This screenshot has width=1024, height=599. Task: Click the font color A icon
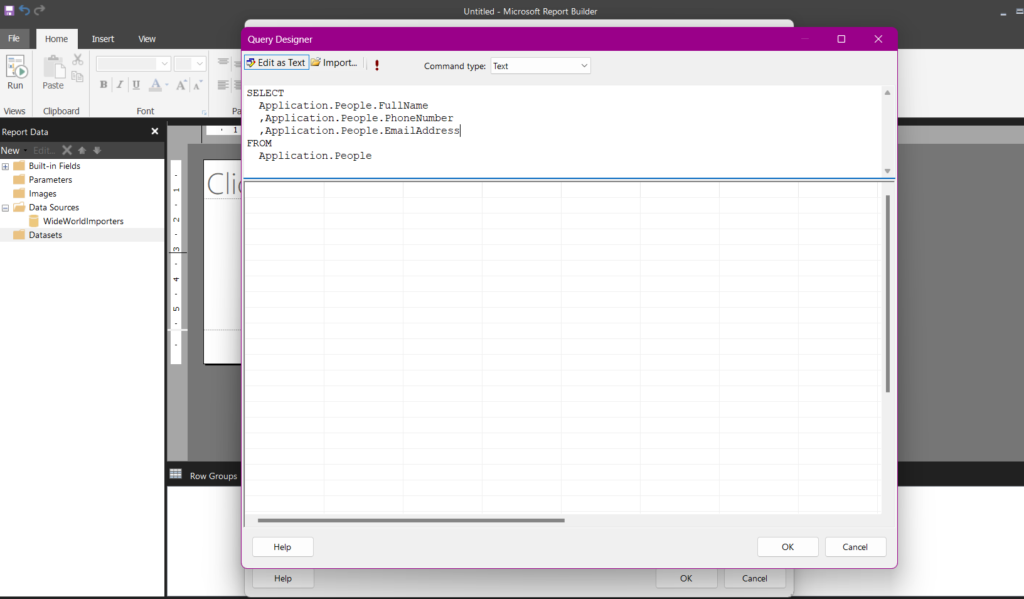[155, 84]
